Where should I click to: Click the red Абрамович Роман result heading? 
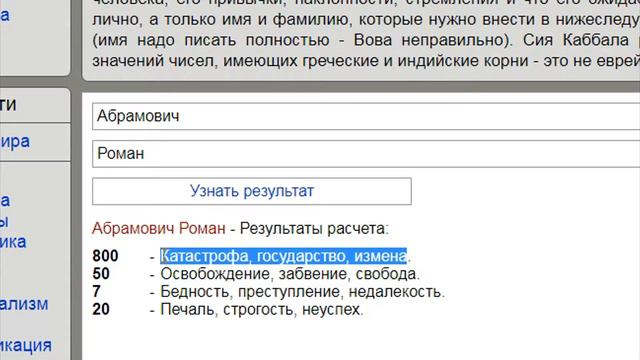click(158, 229)
